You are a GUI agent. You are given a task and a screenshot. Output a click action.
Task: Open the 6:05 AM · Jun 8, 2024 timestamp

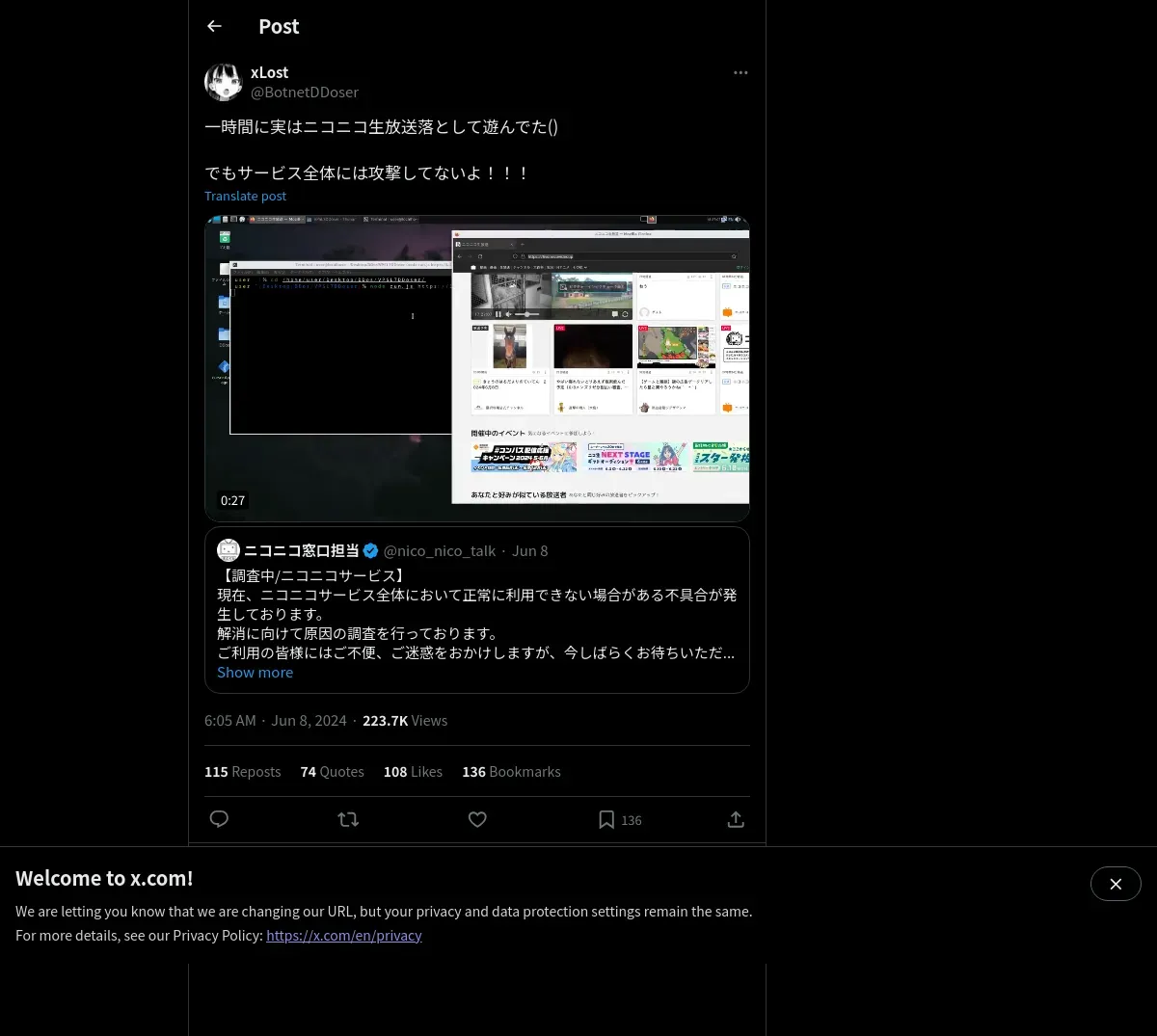[276, 721]
